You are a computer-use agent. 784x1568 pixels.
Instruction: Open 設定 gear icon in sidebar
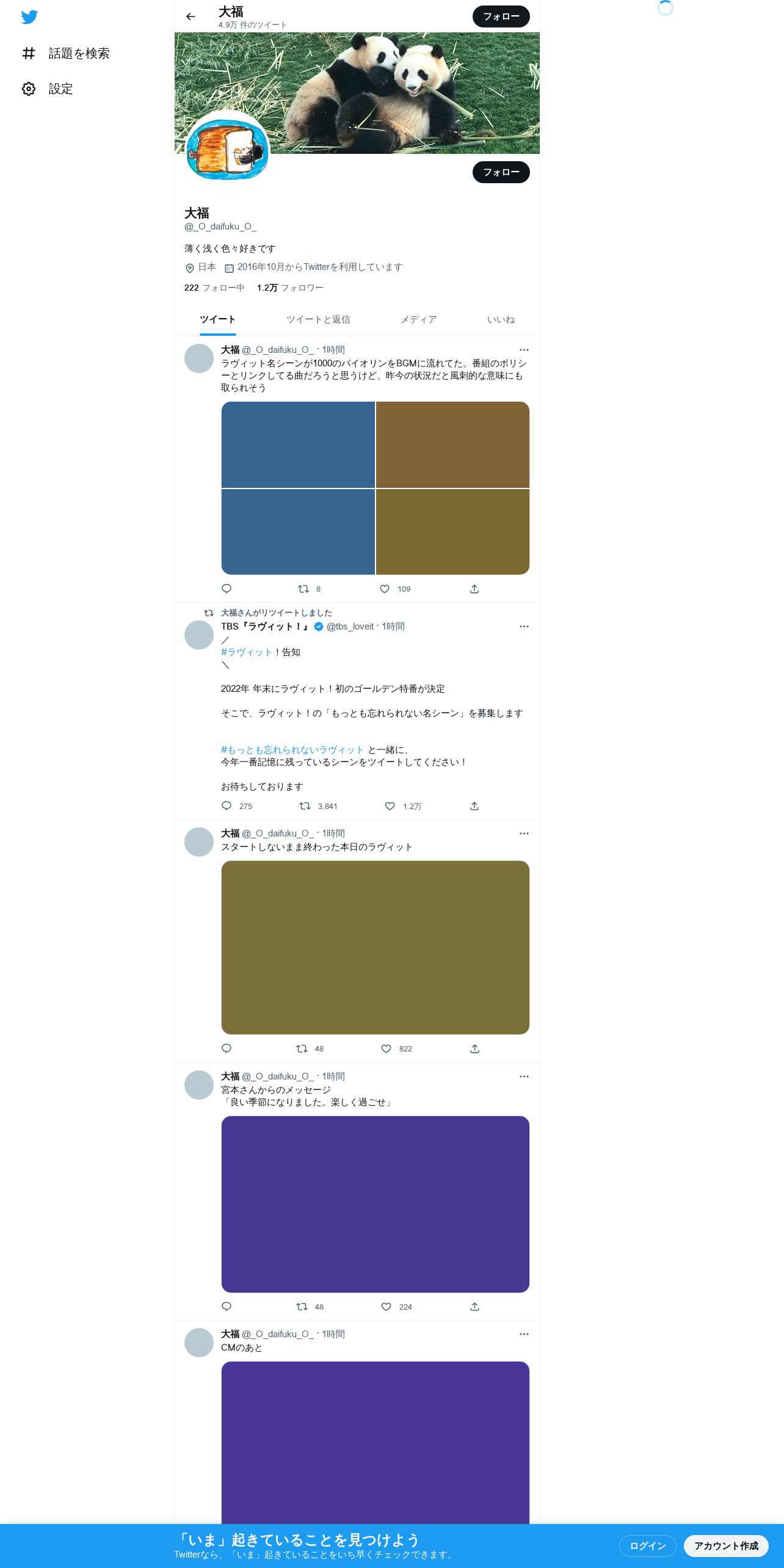29,89
